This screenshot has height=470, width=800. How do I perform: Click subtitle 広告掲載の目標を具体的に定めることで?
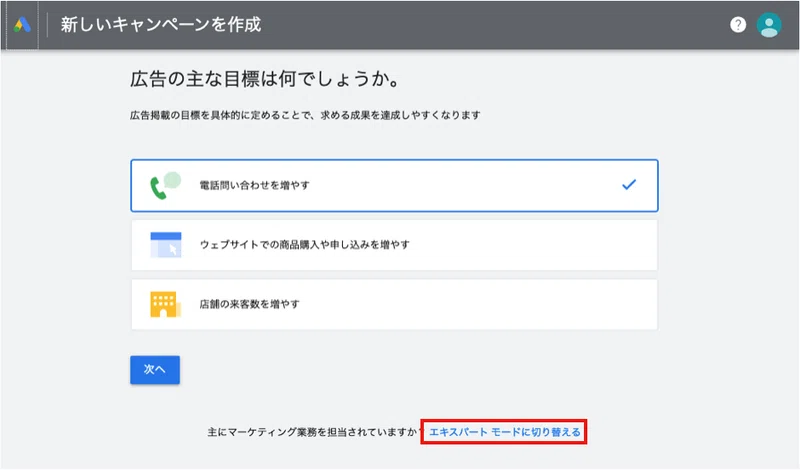220,115
